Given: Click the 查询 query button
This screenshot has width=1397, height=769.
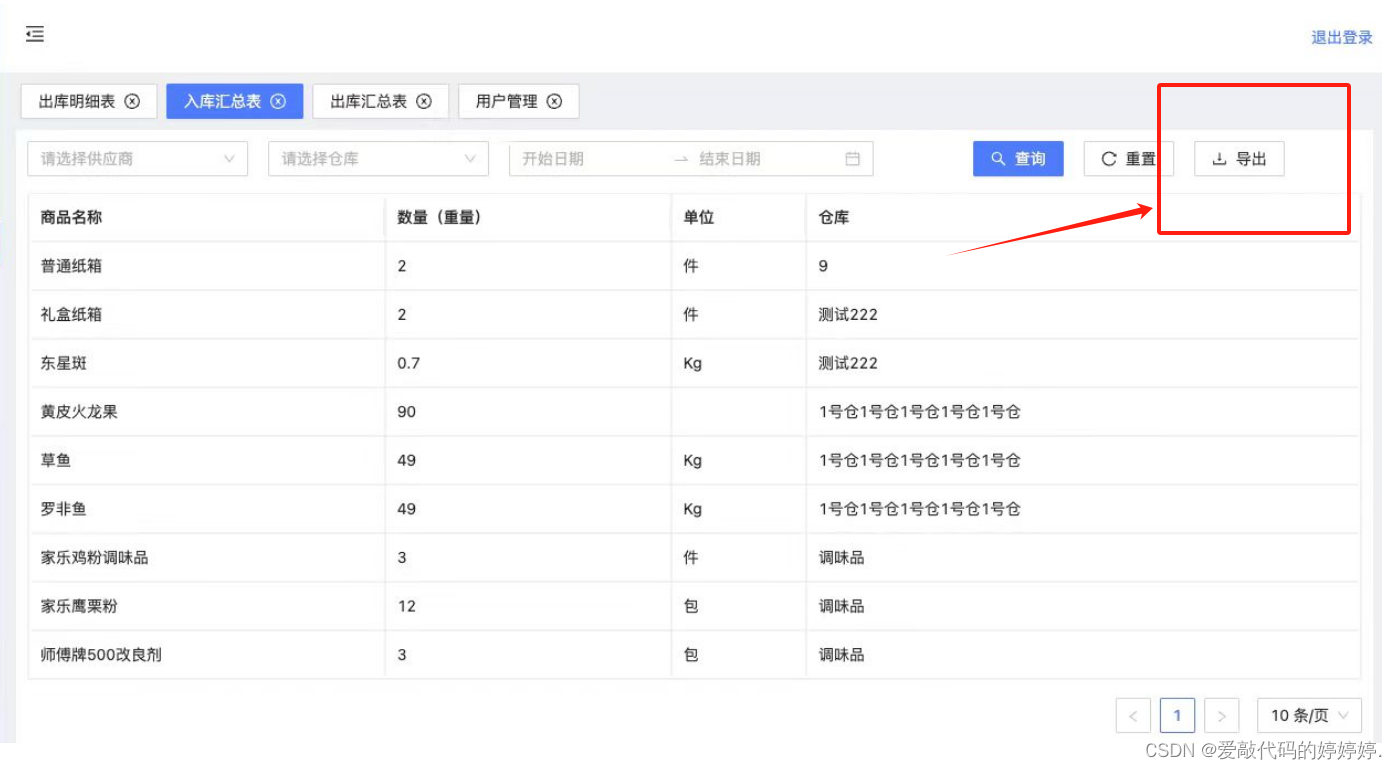Looking at the screenshot, I should (x=1018, y=158).
